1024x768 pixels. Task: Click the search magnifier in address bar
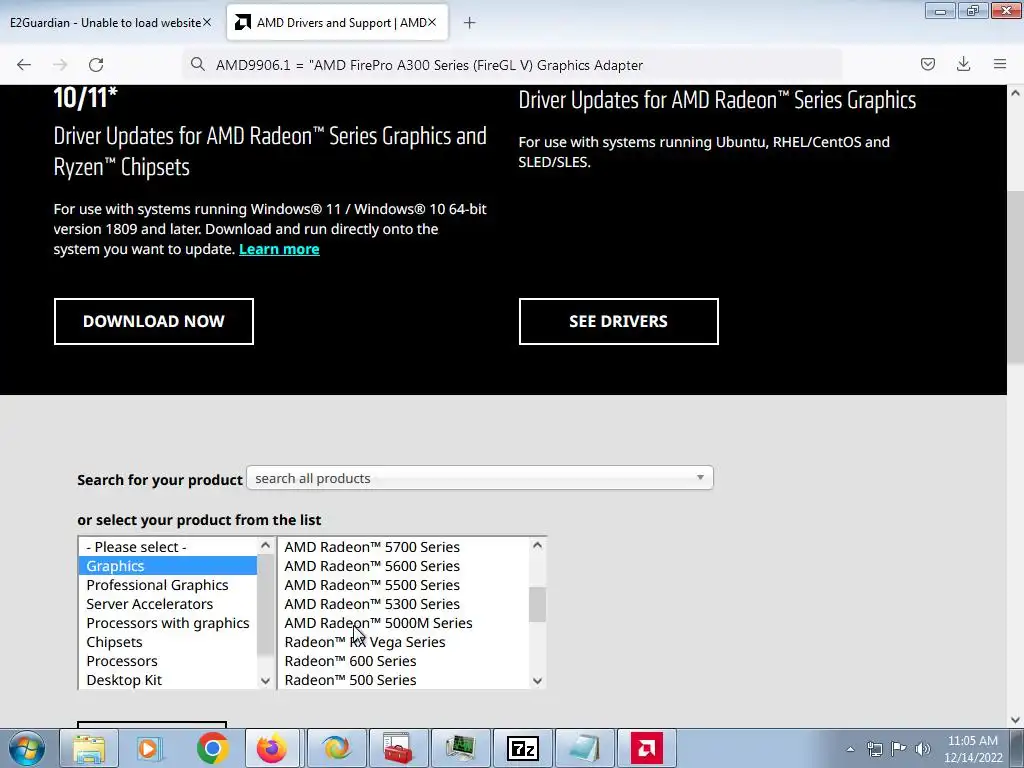[x=198, y=64]
